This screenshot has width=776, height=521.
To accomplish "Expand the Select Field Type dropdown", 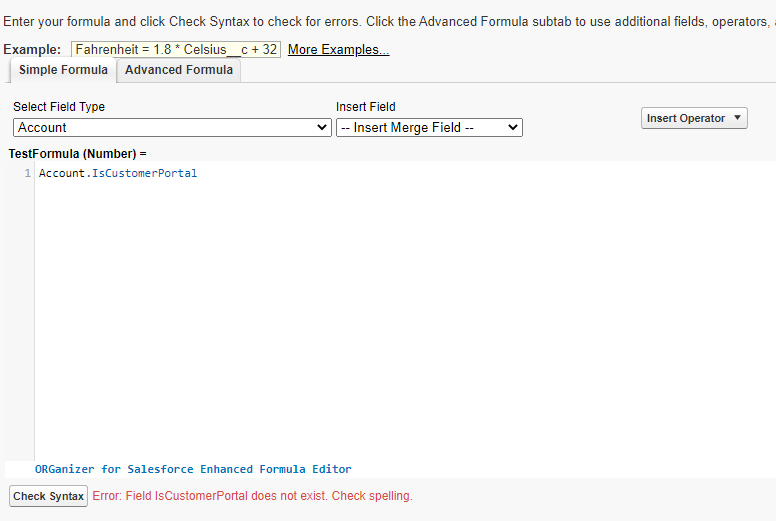I will [173, 128].
